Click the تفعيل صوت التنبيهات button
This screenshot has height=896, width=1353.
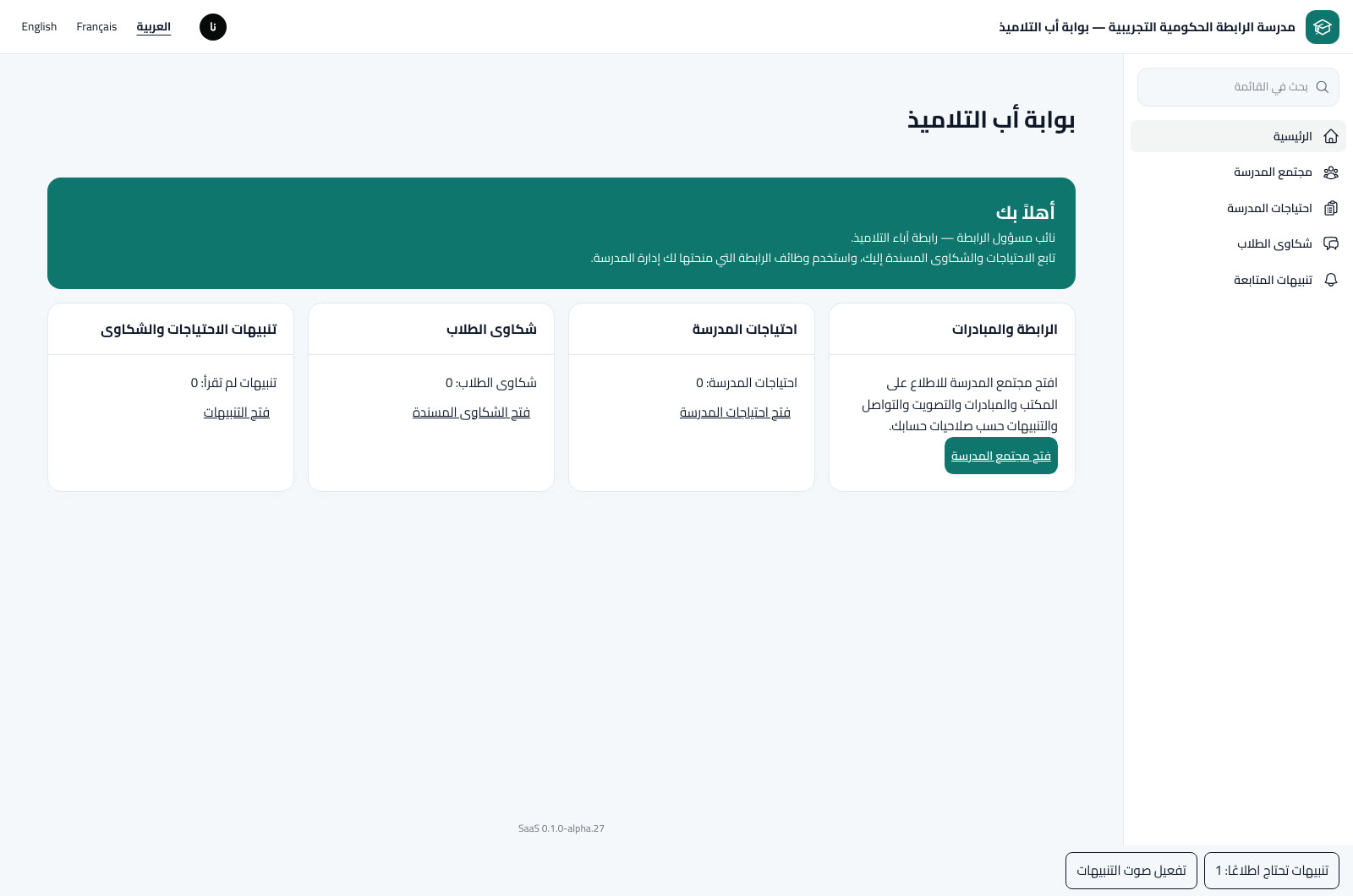1131,871
